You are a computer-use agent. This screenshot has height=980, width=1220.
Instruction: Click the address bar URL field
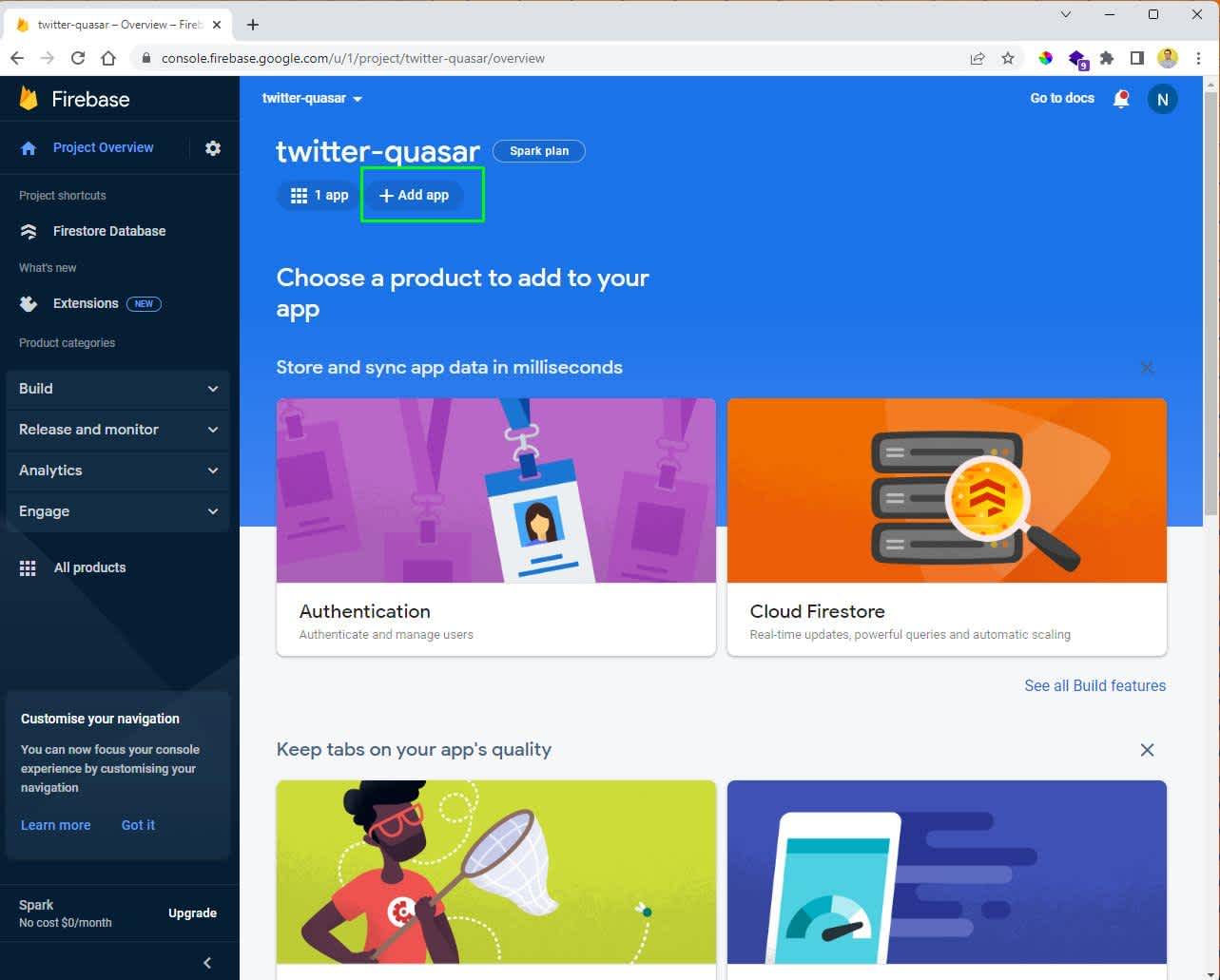[x=552, y=58]
